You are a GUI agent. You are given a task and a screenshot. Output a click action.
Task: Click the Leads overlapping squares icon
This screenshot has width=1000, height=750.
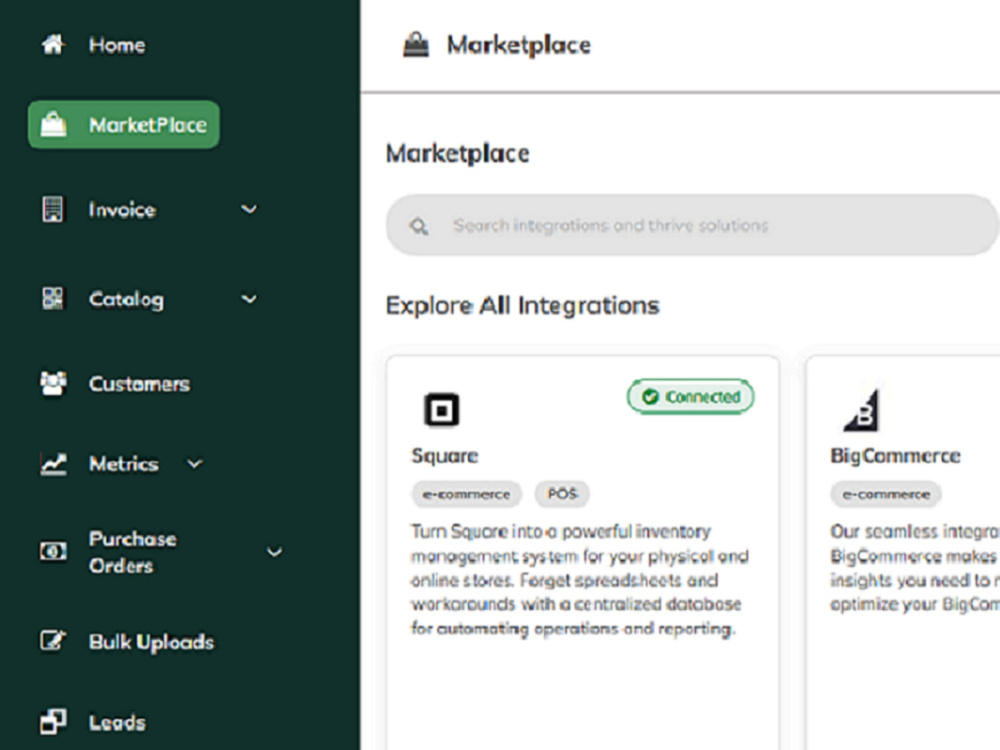53,722
